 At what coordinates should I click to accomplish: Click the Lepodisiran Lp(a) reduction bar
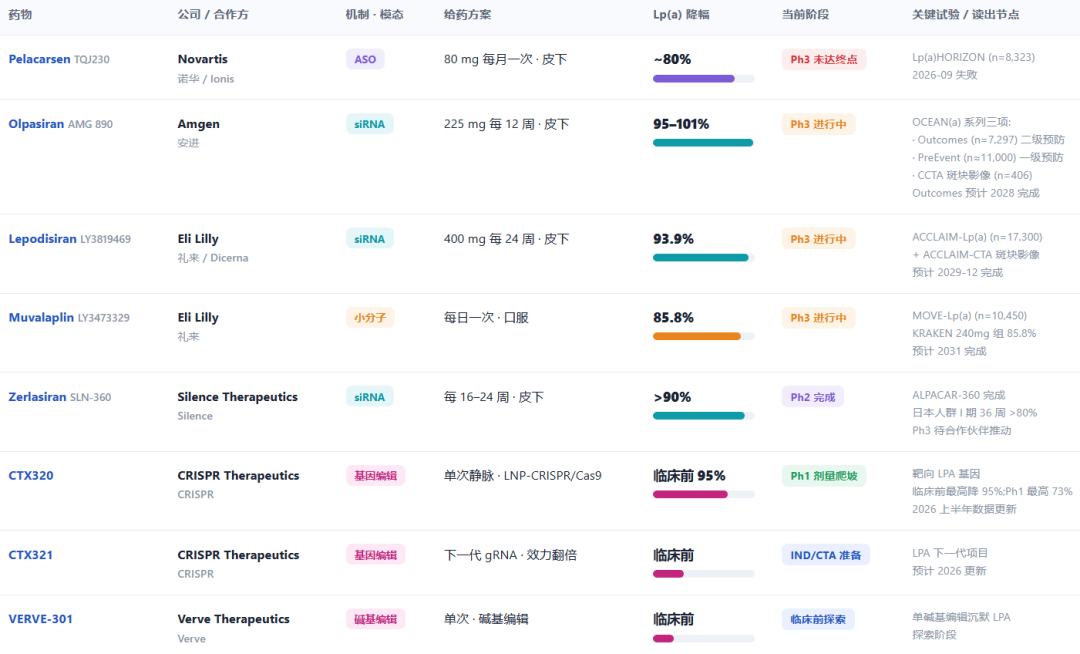click(703, 257)
